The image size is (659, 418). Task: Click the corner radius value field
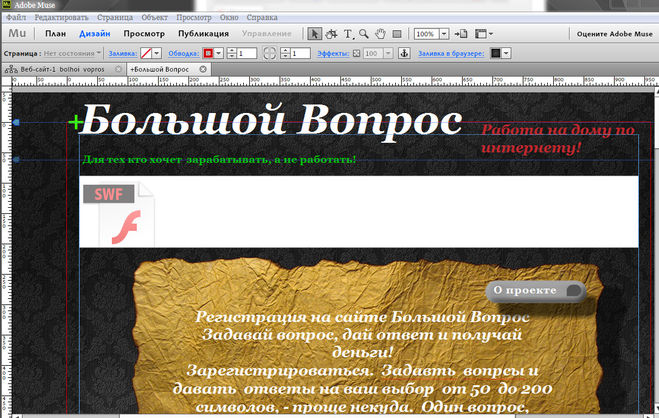[x=300, y=53]
